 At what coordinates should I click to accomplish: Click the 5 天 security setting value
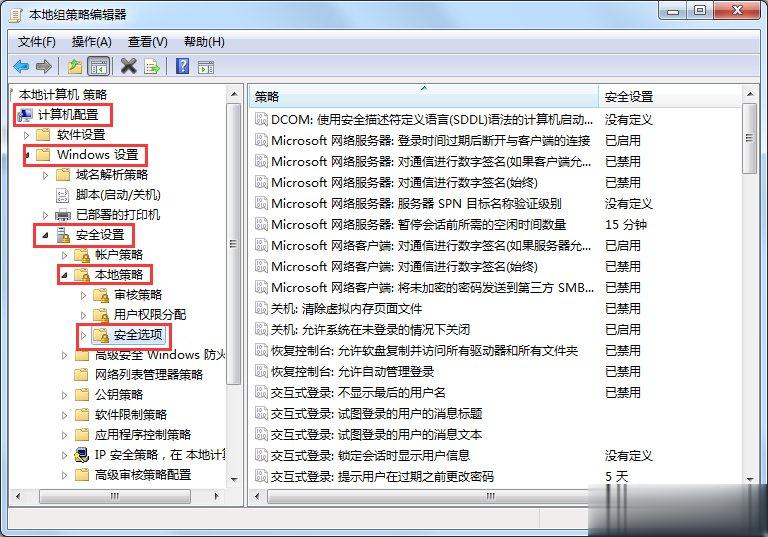(616, 476)
